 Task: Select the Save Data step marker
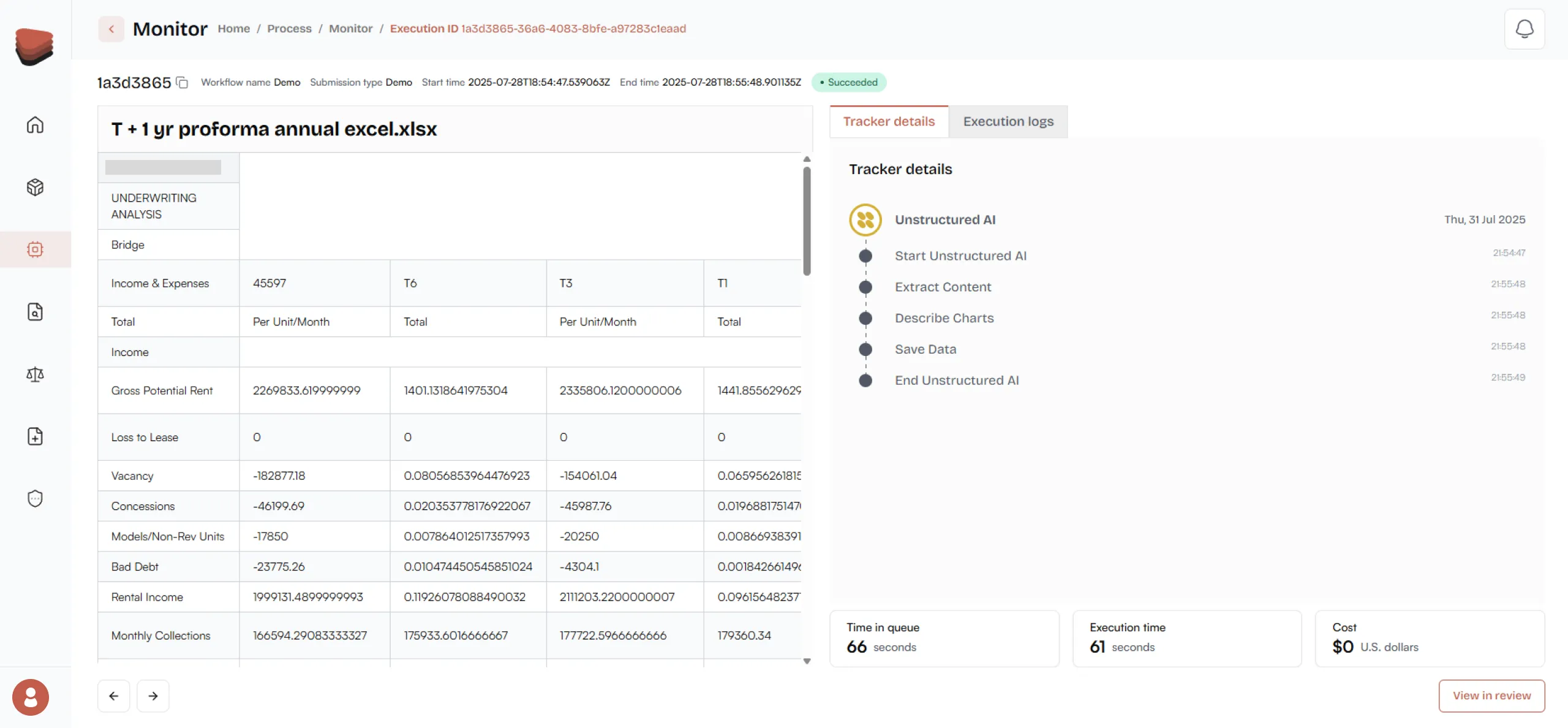[865, 349]
